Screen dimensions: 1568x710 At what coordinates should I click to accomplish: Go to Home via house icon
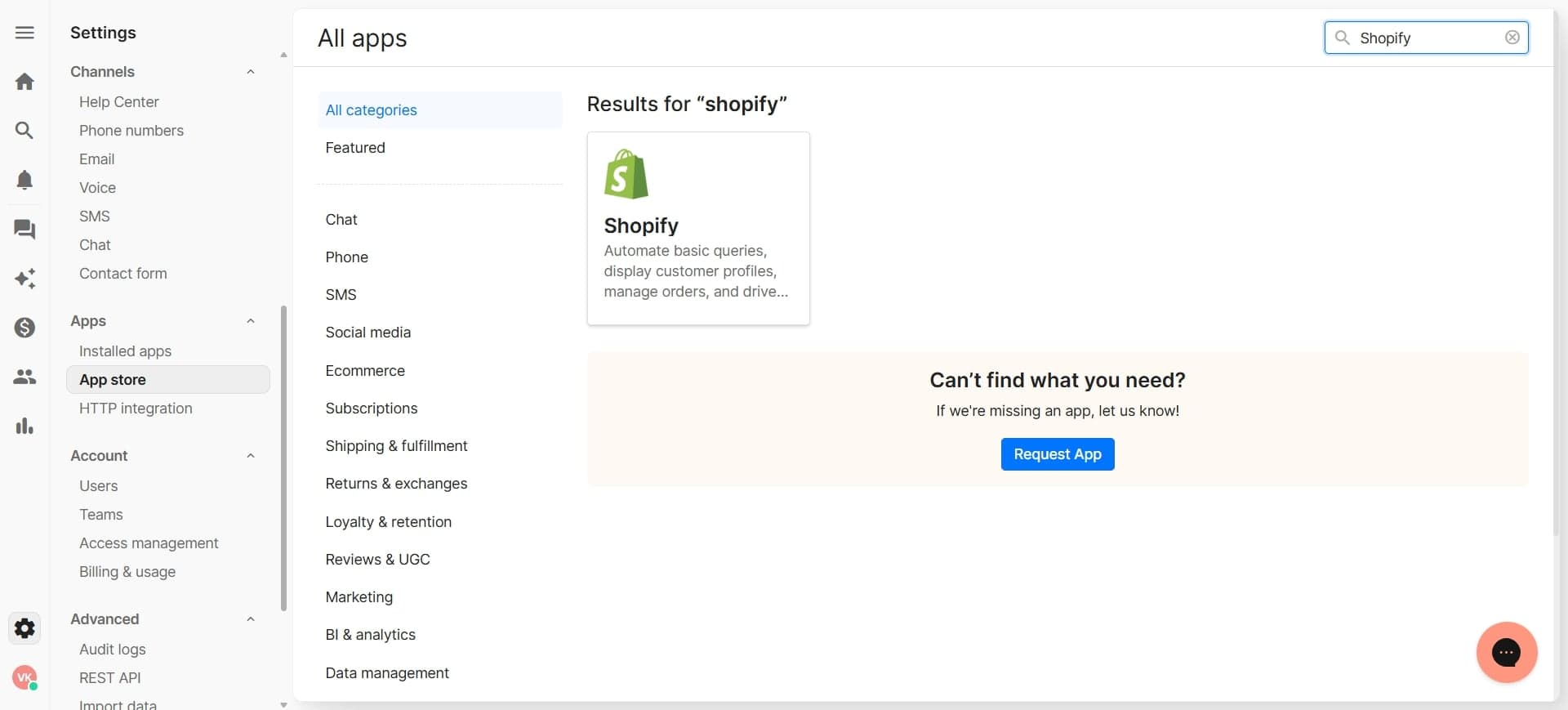[24, 82]
